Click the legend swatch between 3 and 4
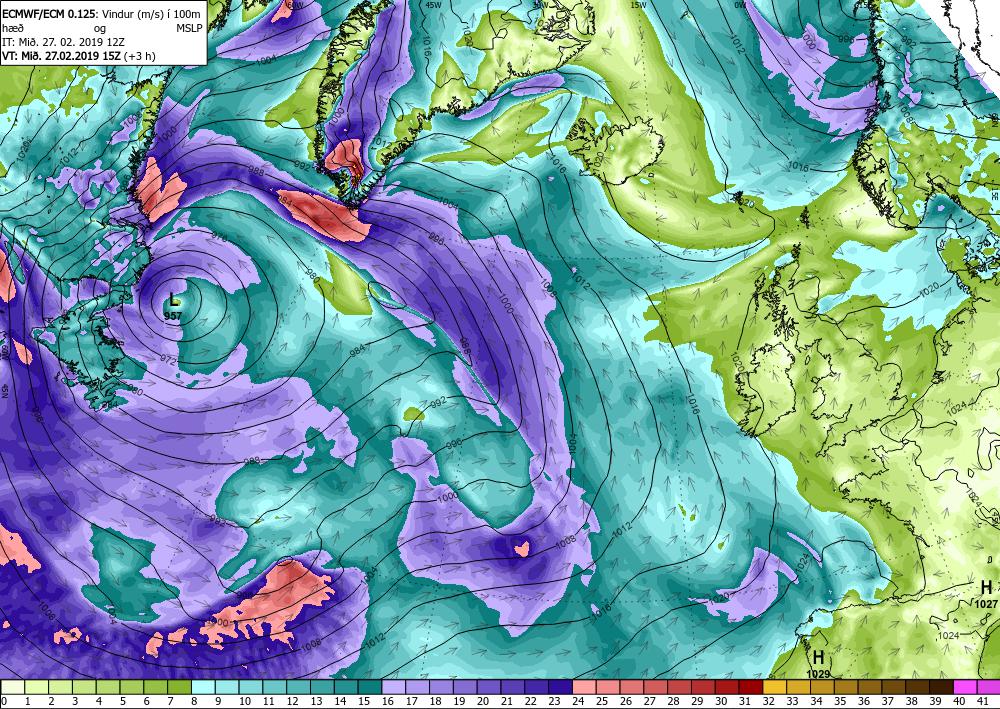 pyautogui.click(x=85, y=687)
